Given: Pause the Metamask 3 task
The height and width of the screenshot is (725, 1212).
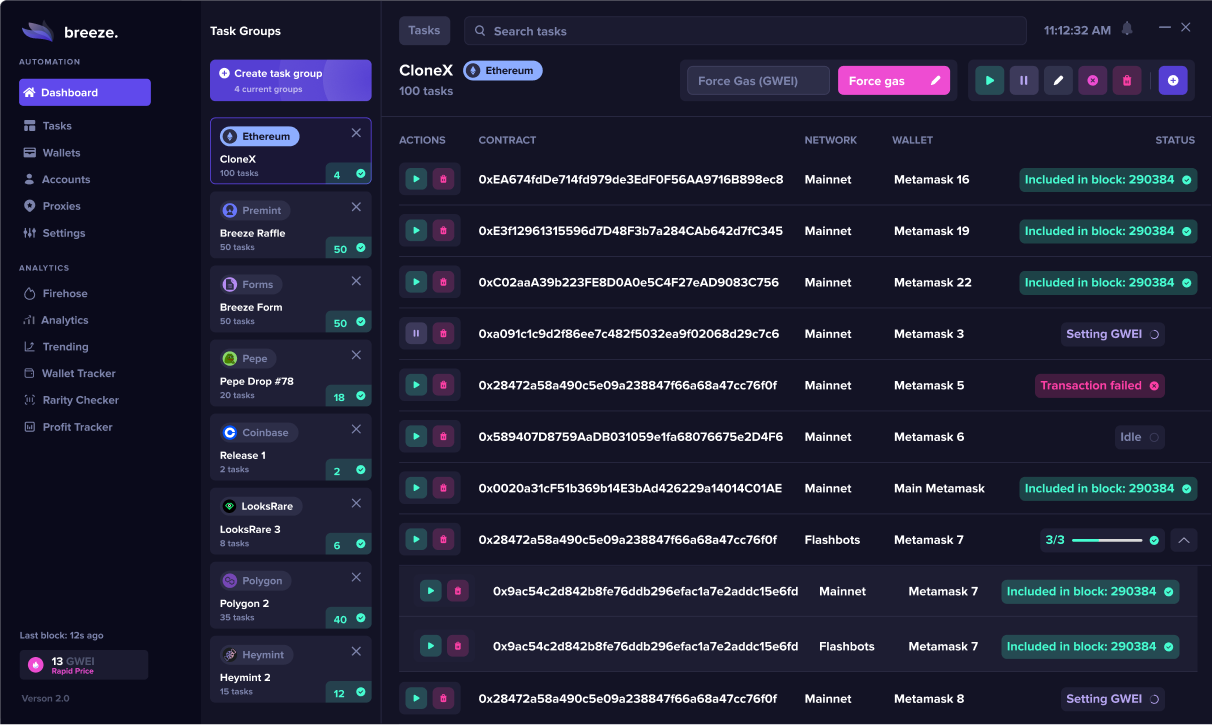Looking at the screenshot, I should pos(416,334).
